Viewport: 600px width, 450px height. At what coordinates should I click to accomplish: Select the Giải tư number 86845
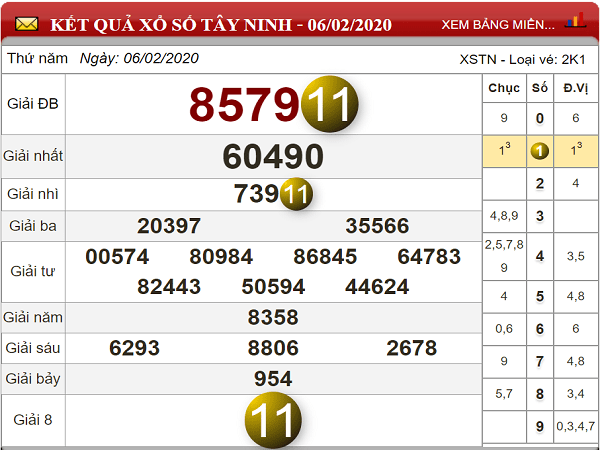[325, 256]
